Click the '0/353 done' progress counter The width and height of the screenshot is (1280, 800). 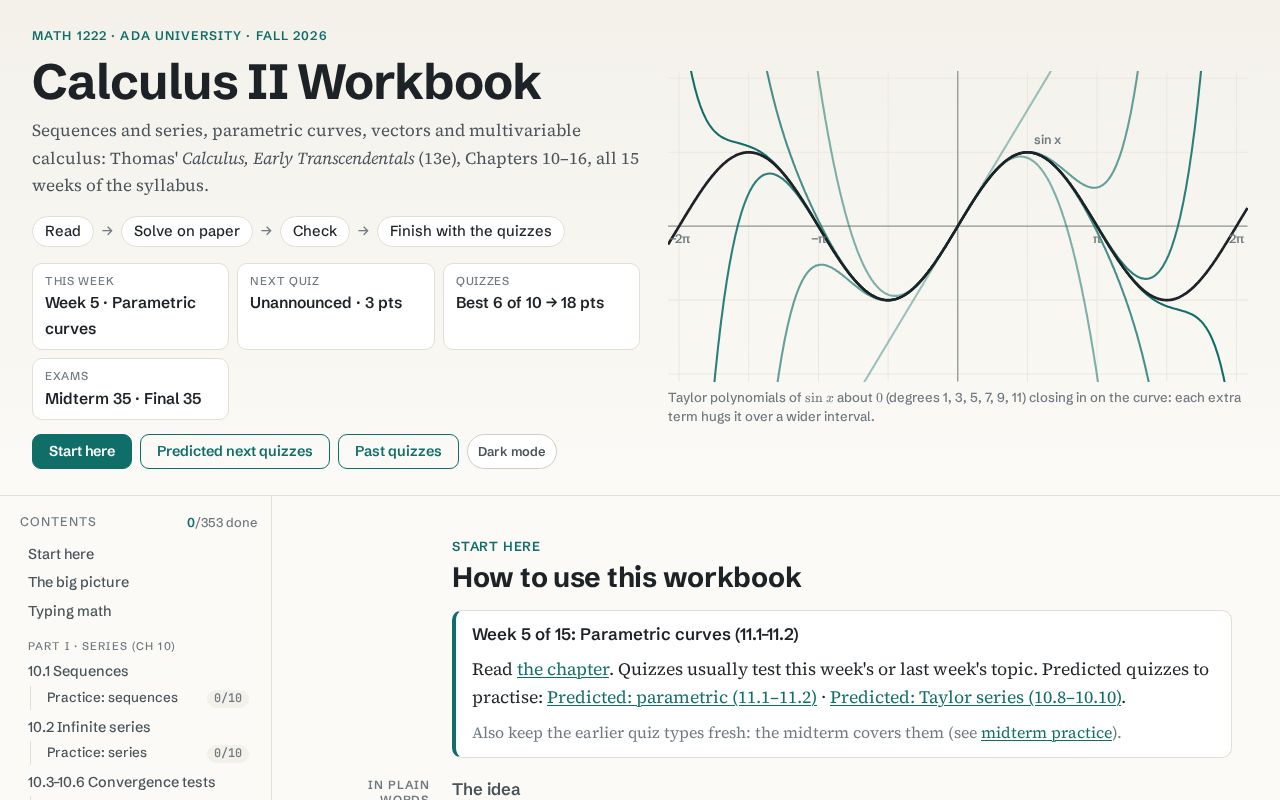click(x=222, y=522)
